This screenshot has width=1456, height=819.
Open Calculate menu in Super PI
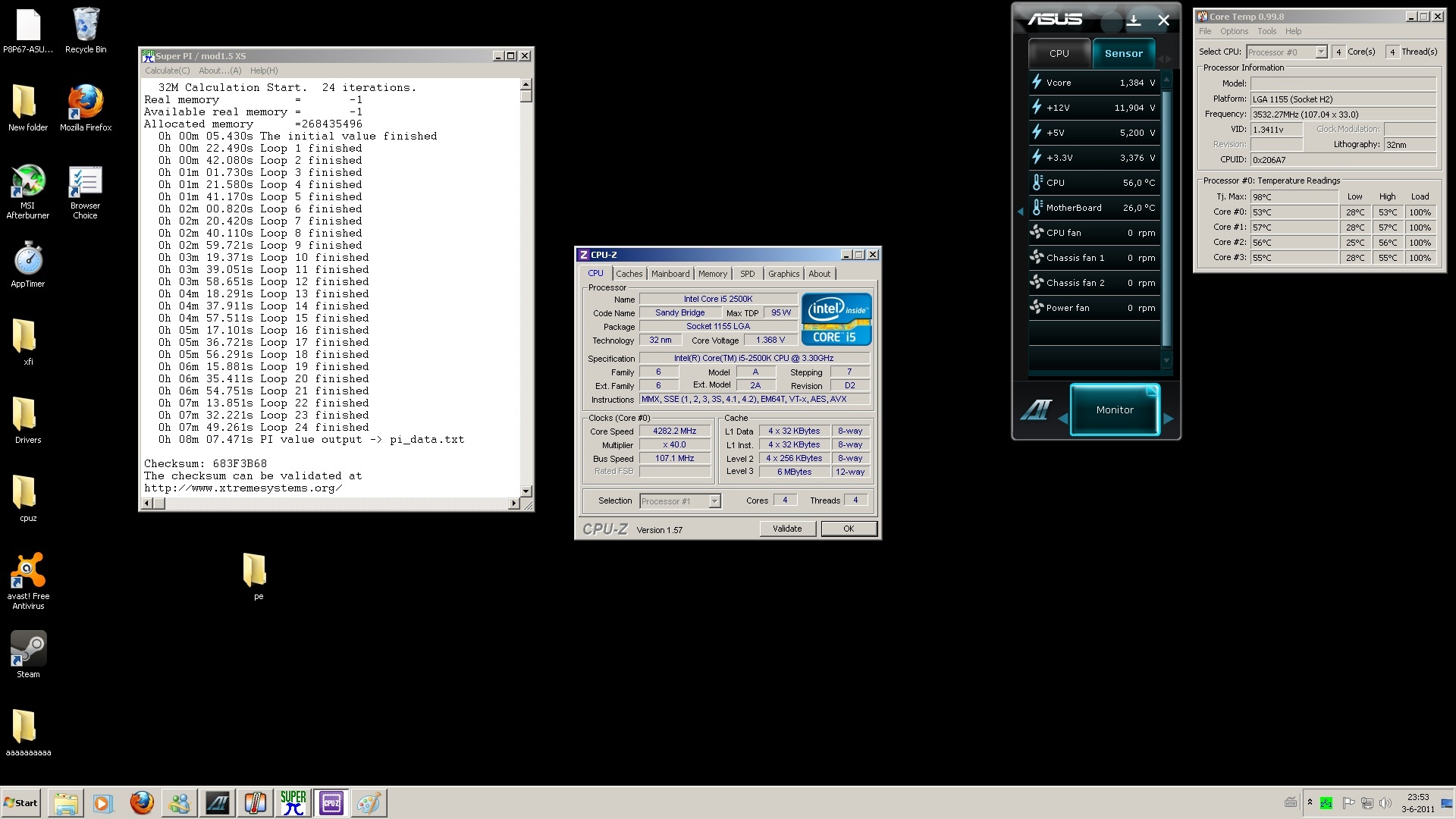167,71
